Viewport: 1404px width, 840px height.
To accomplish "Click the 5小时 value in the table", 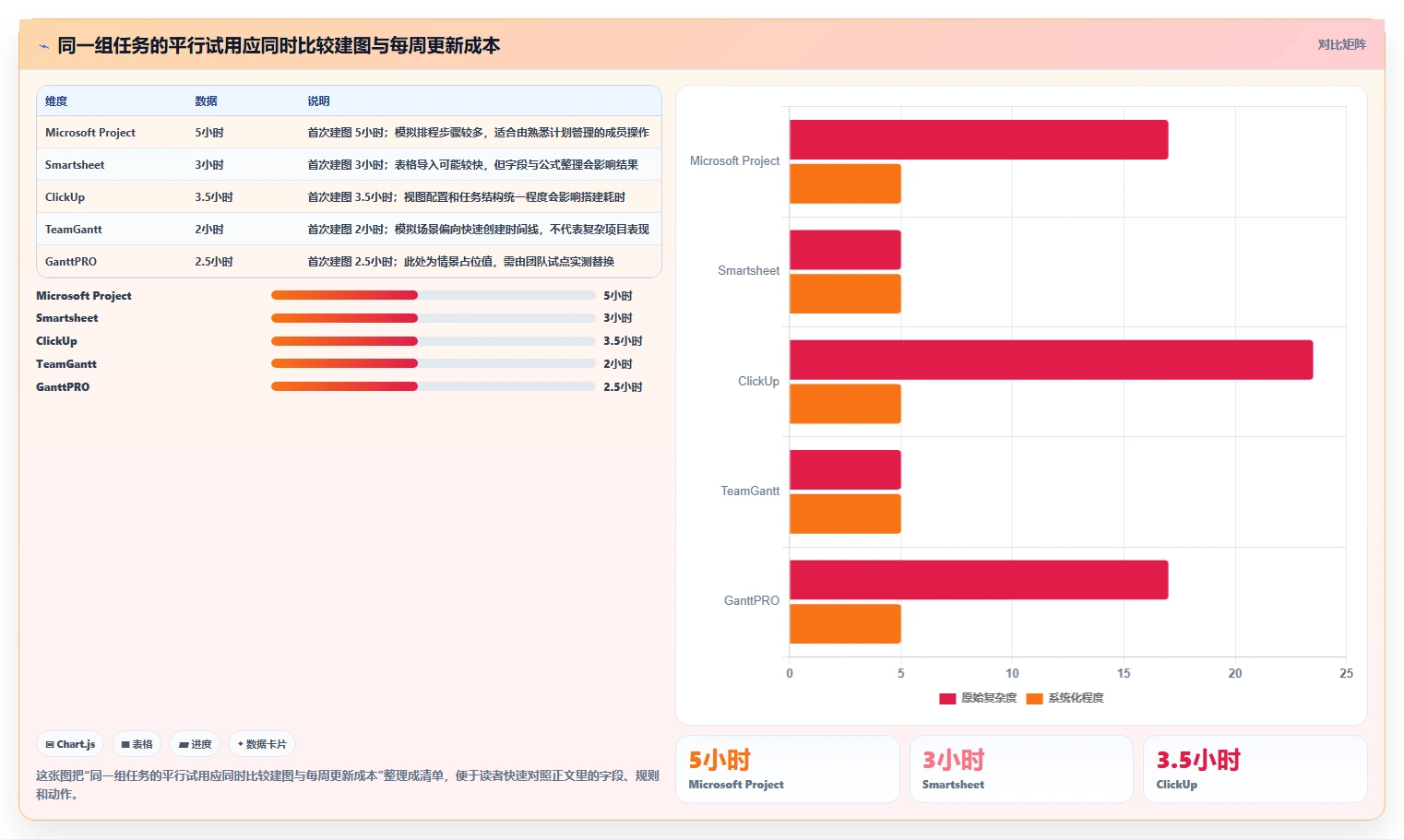I will pyautogui.click(x=209, y=133).
